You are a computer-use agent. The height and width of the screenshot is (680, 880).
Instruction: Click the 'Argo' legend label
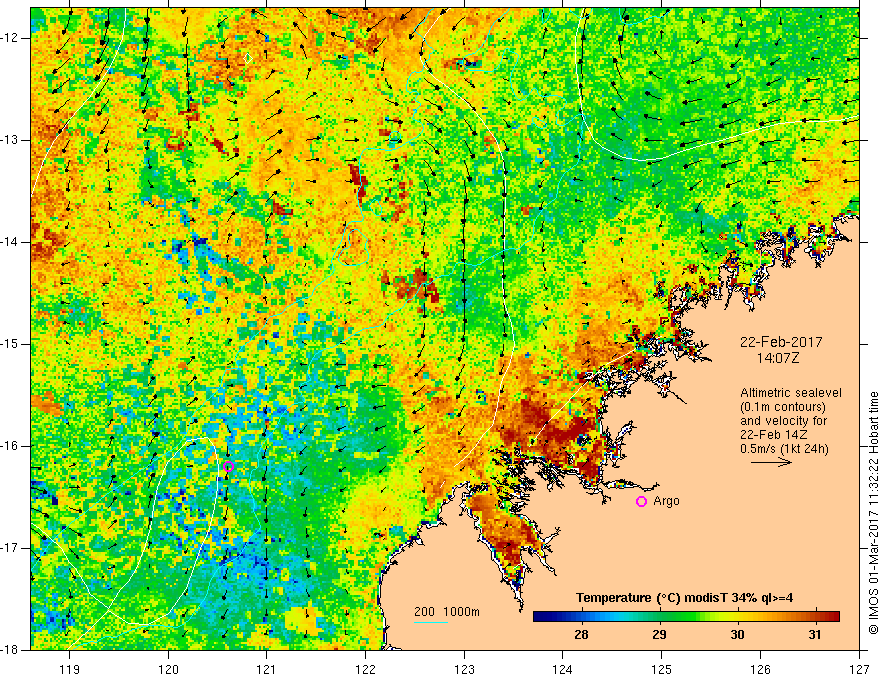666,501
